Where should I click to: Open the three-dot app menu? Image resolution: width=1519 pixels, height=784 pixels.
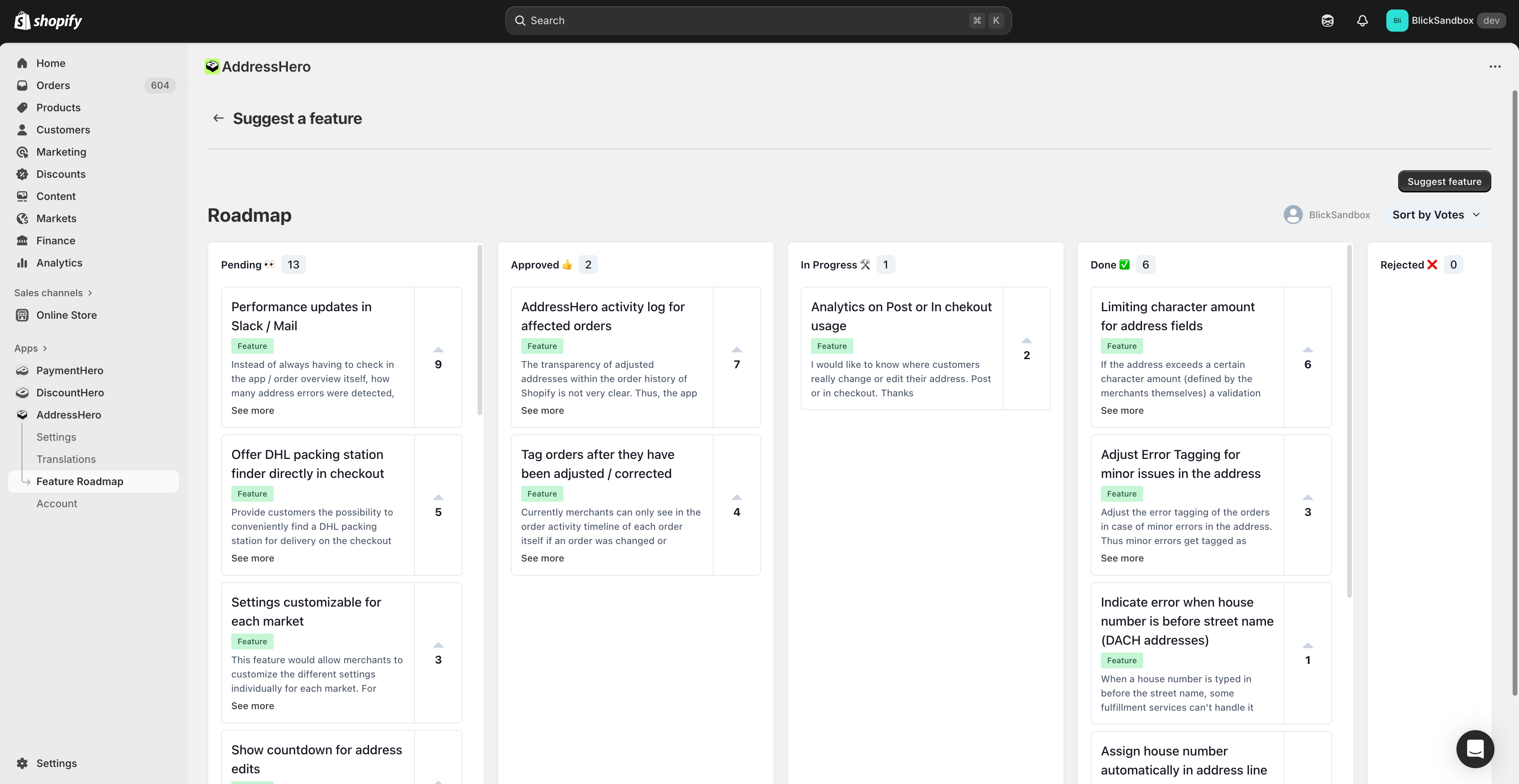pos(1495,67)
